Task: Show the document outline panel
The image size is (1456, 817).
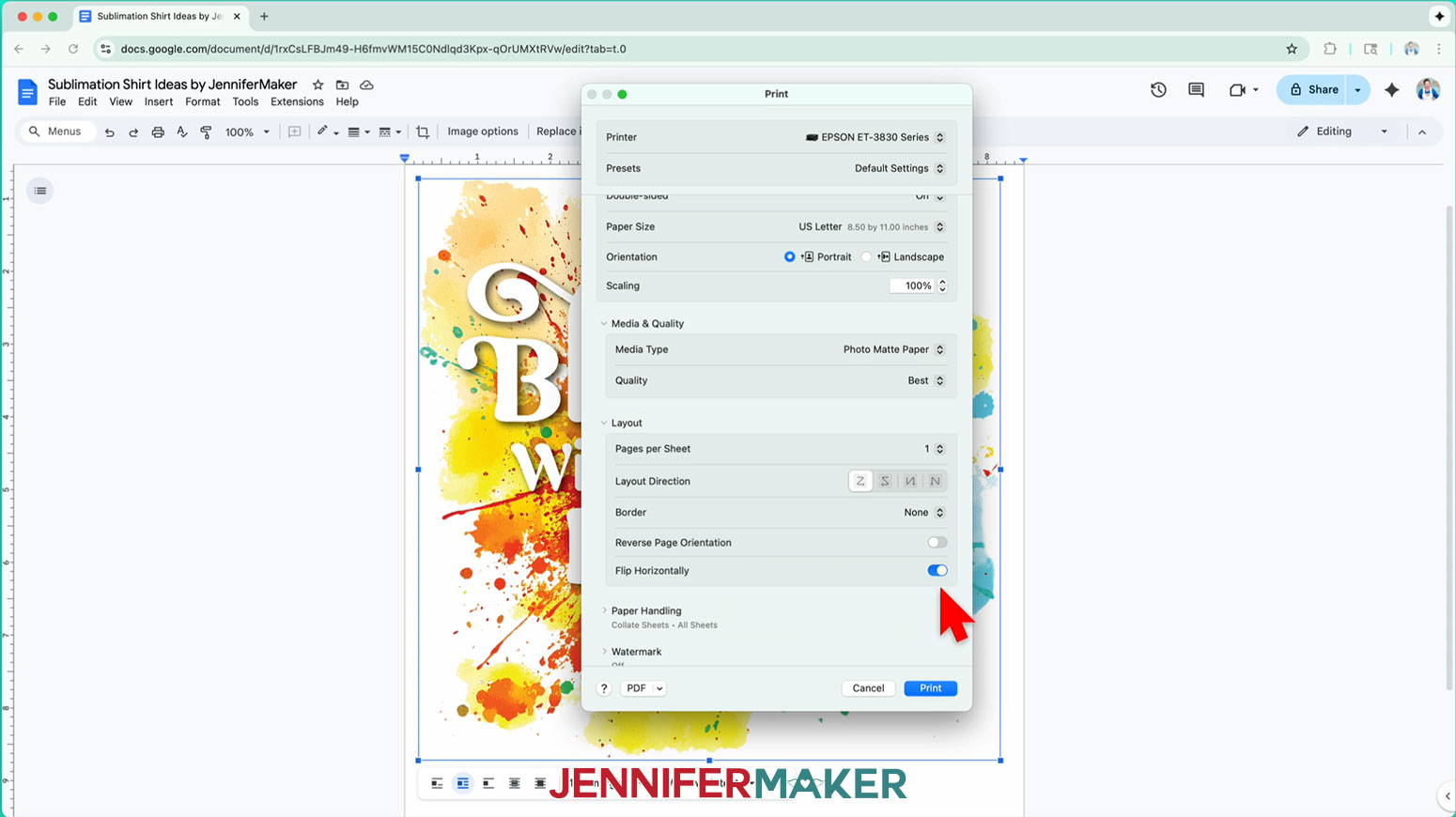Action: click(x=40, y=191)
